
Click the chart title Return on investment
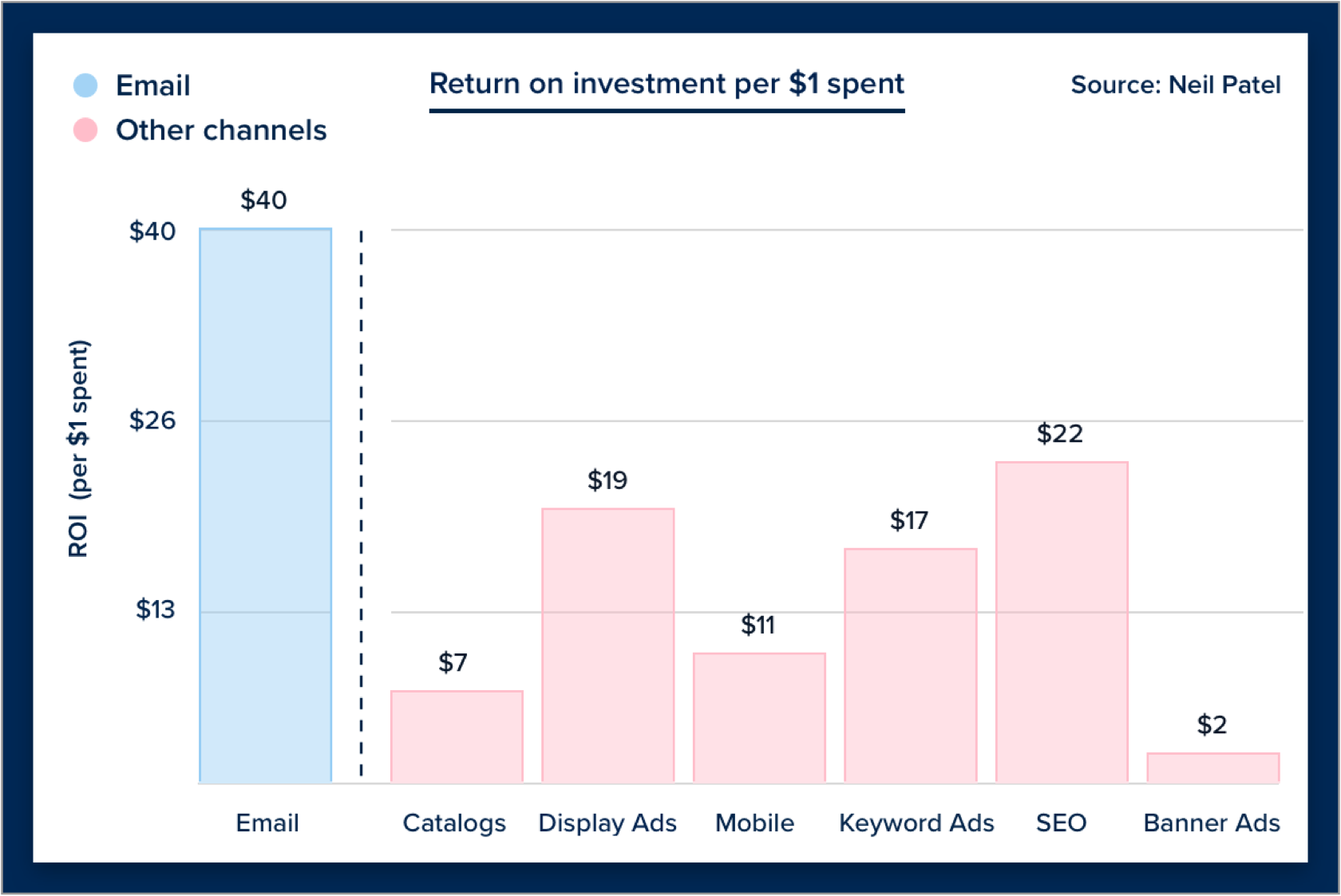[x=667, y=84]
